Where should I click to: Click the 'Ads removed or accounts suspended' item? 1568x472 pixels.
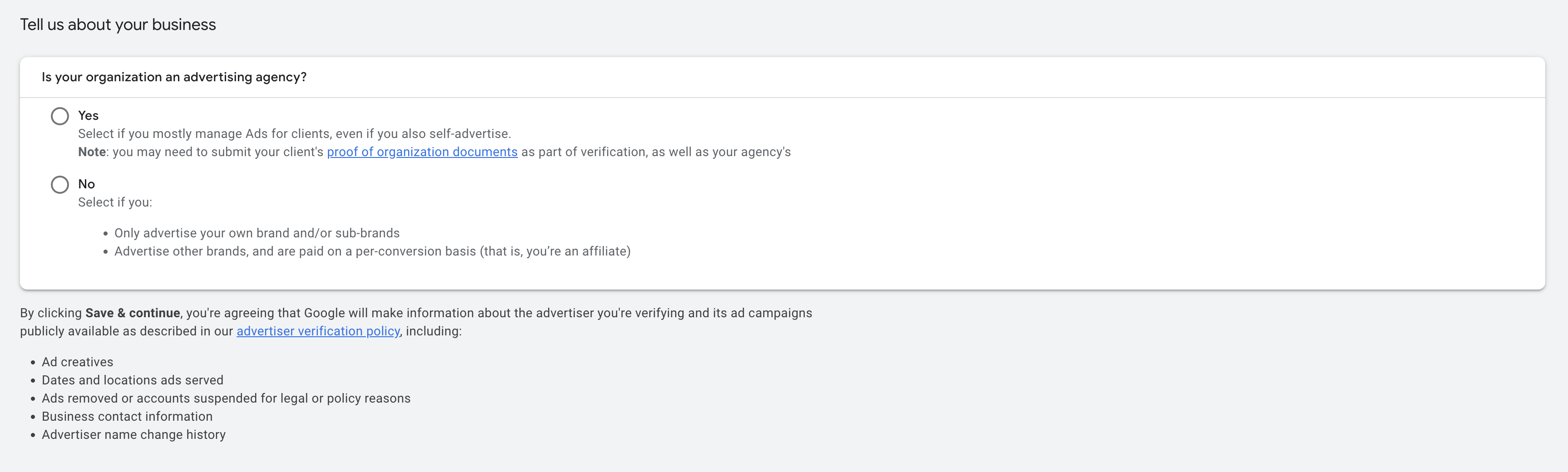226,398
